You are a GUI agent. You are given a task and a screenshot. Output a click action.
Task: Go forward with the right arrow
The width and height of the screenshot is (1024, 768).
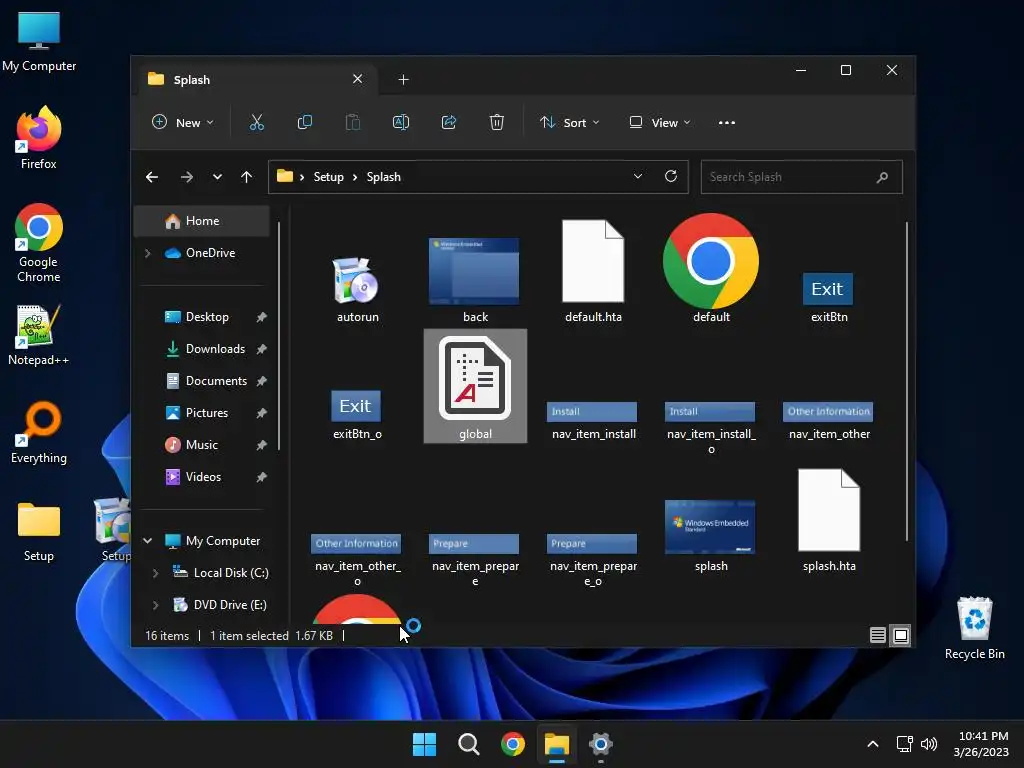(x=187, y=177)
